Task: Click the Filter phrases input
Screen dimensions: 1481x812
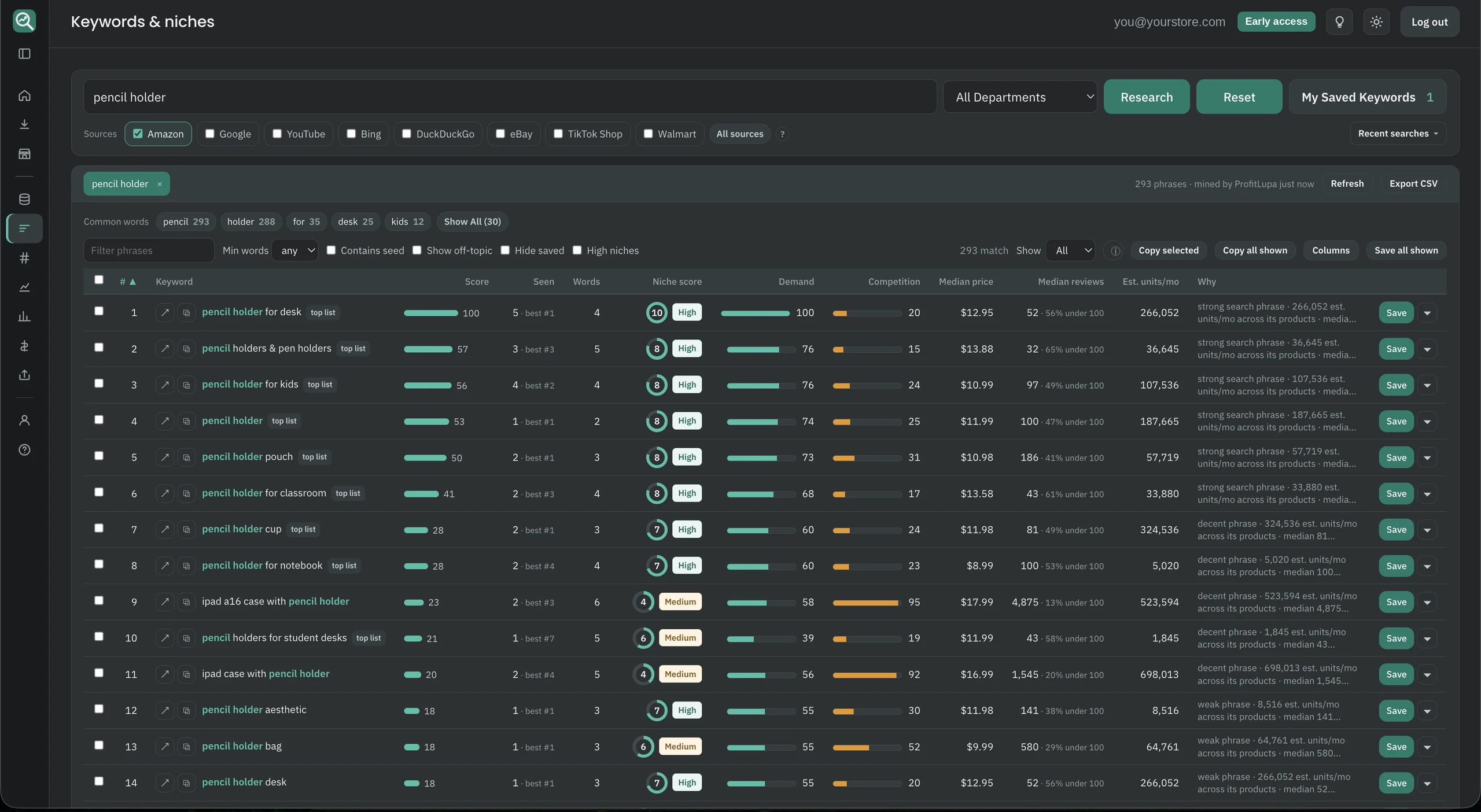Action: click(149, 250)
